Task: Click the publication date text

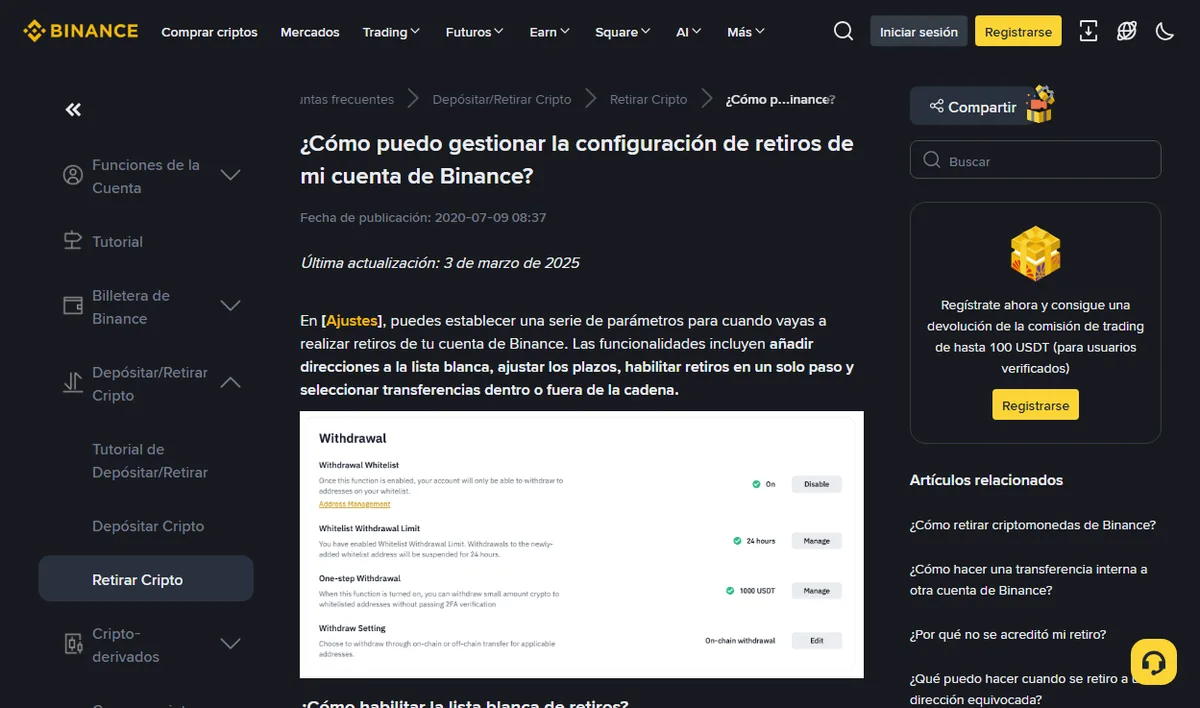Action: point(423,217)
